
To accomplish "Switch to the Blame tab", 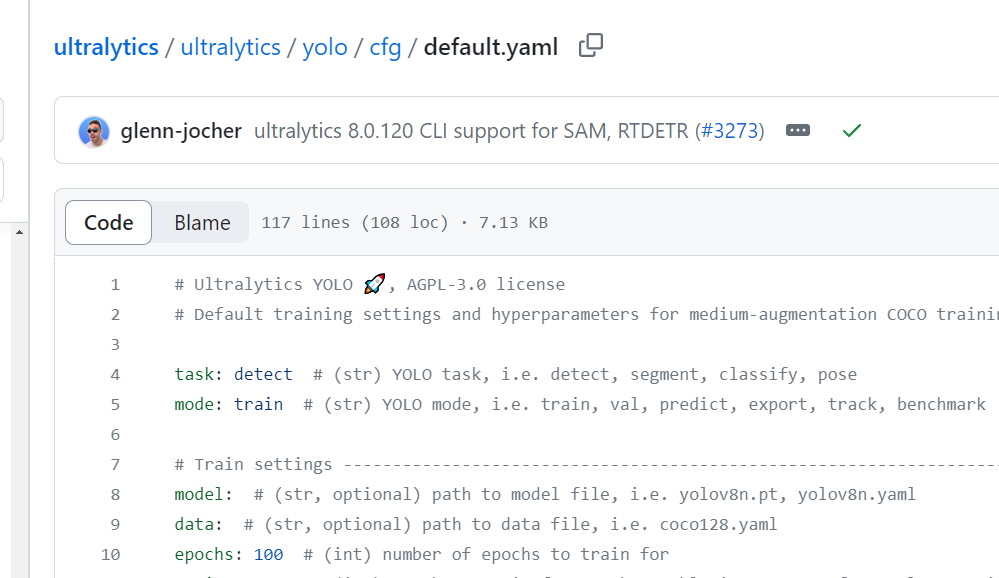I will tap(200, 222).
